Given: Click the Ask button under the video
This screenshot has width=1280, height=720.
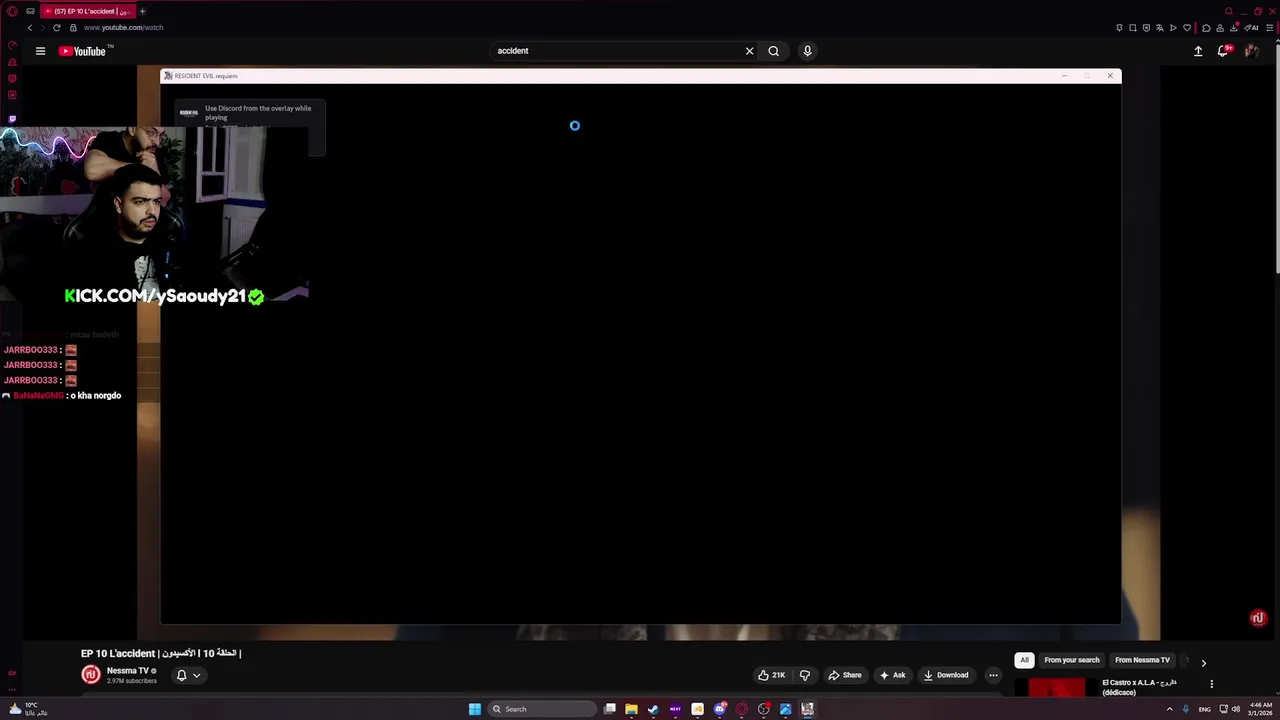Looking at the screenshot, I should 892,675.
